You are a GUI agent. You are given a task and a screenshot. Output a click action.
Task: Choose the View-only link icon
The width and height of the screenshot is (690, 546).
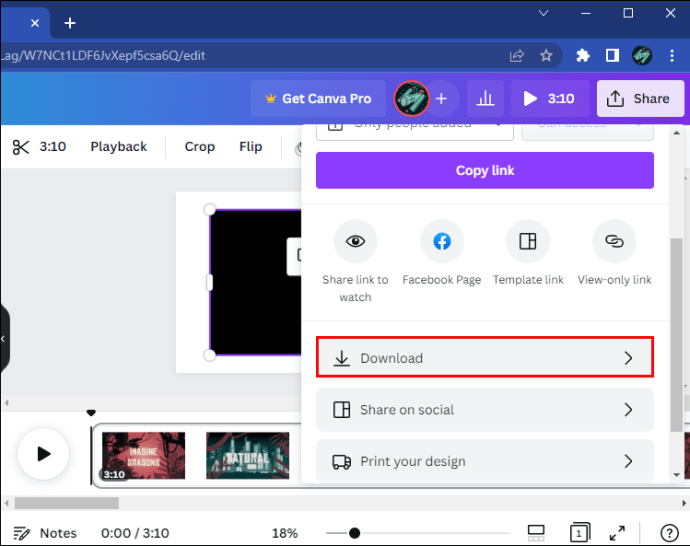click(x=614, y=241)
